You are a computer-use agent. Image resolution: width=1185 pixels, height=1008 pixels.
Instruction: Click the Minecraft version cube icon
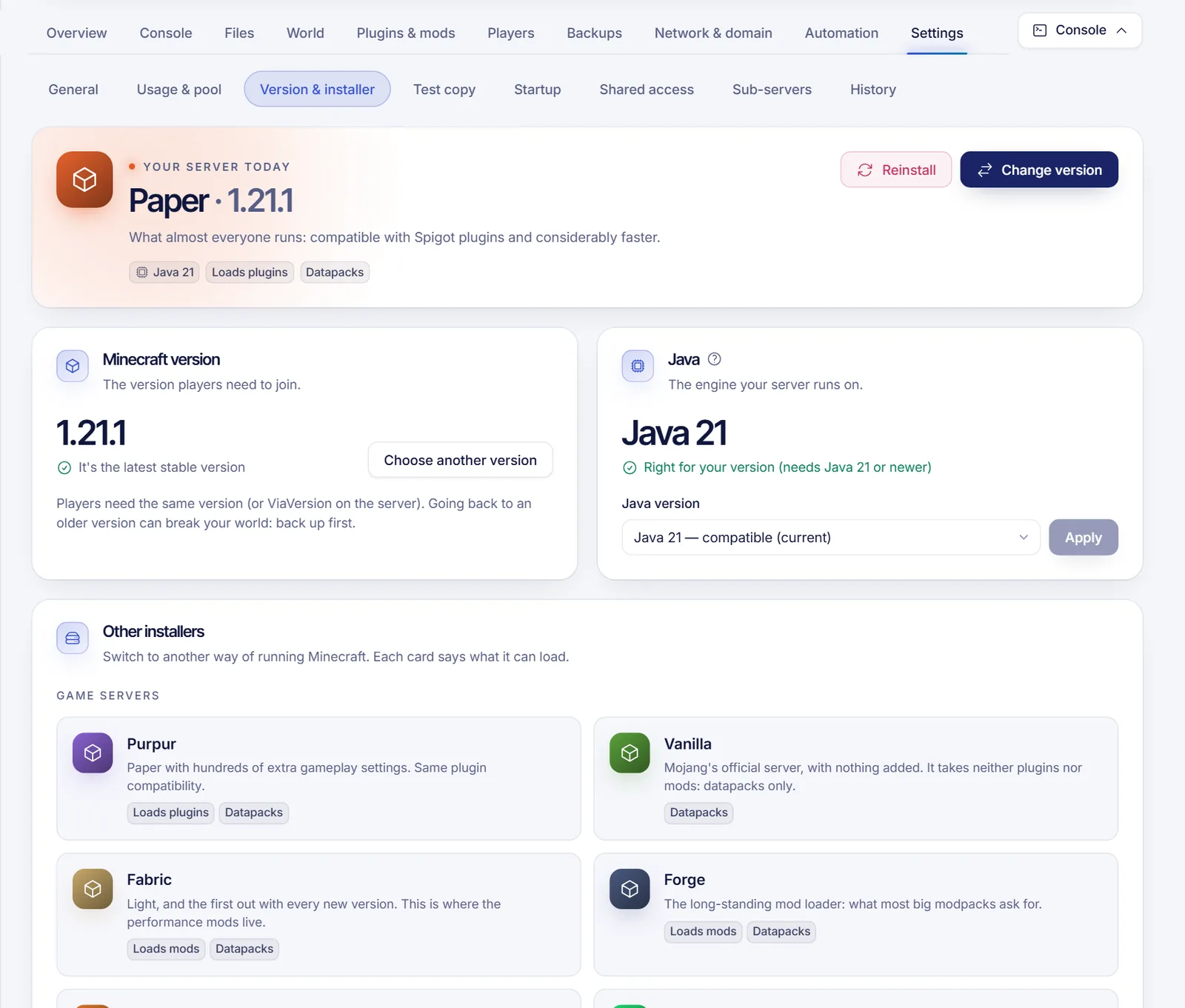pos(73,366)
